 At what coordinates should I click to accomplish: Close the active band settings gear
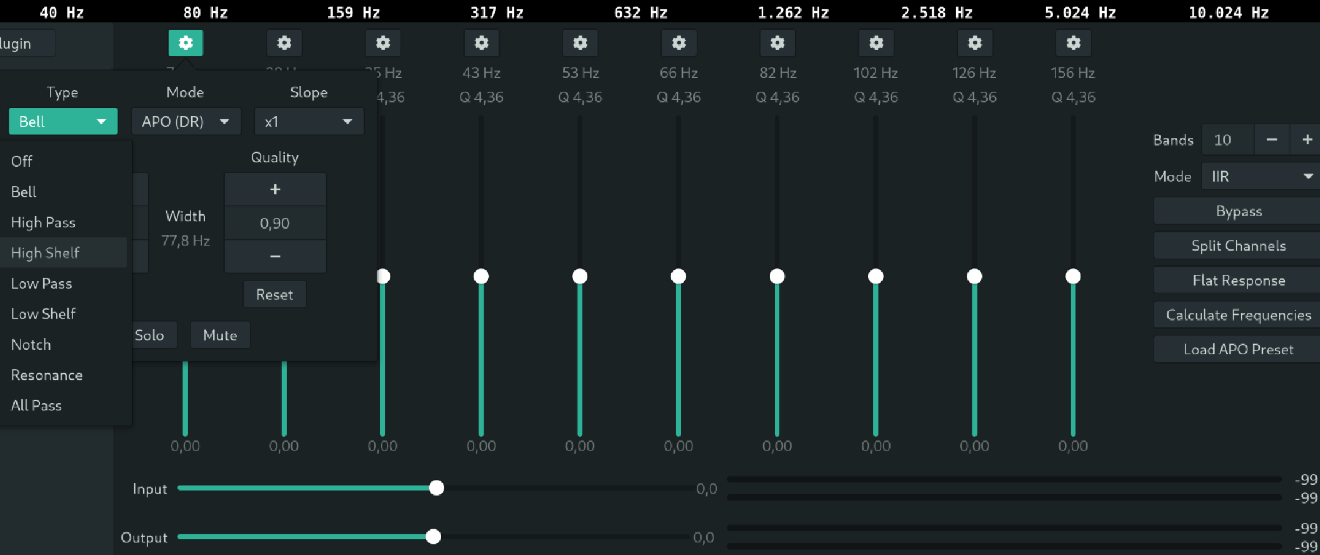(186, 43)
